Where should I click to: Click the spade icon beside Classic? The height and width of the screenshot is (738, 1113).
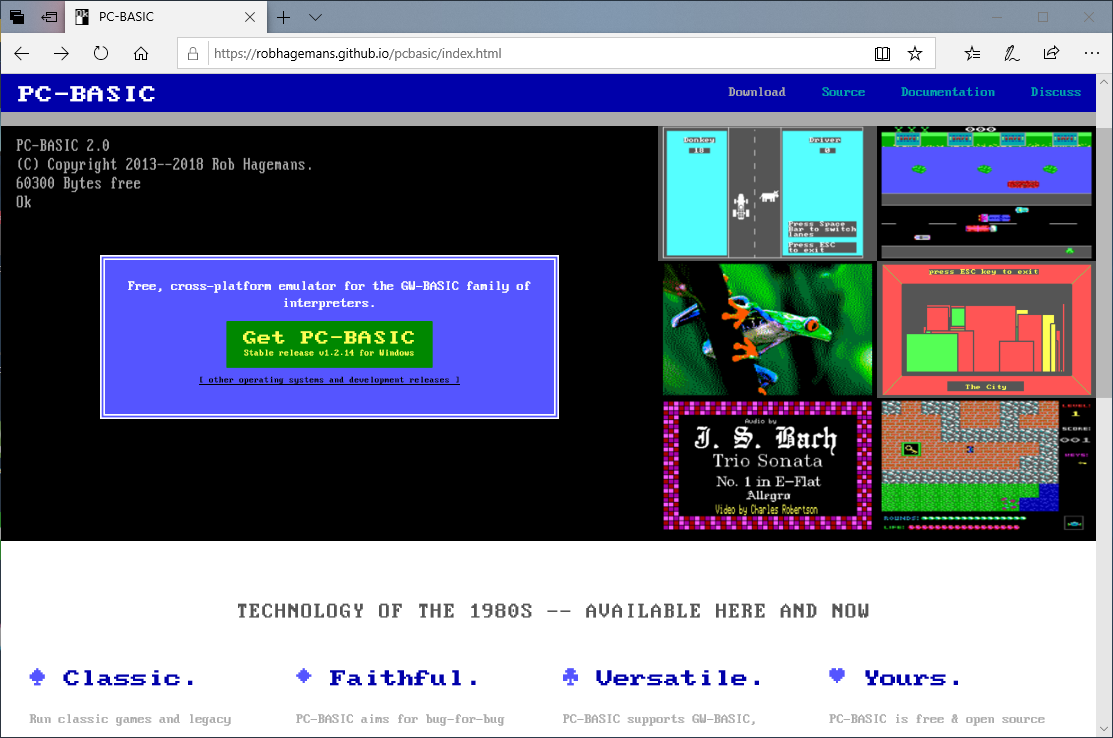click(38, 677)
